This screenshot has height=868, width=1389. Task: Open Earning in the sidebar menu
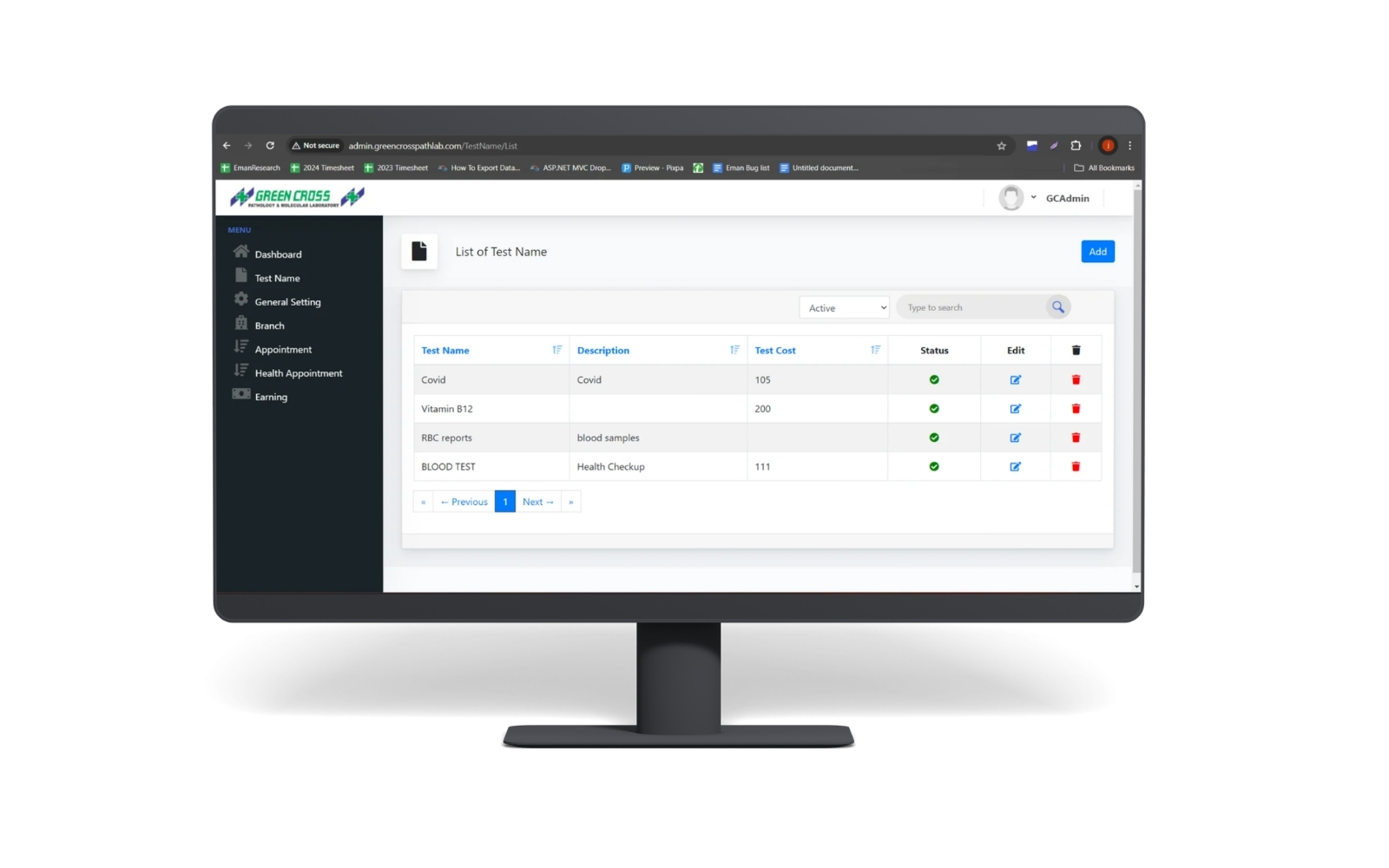(x=271, y=398)
